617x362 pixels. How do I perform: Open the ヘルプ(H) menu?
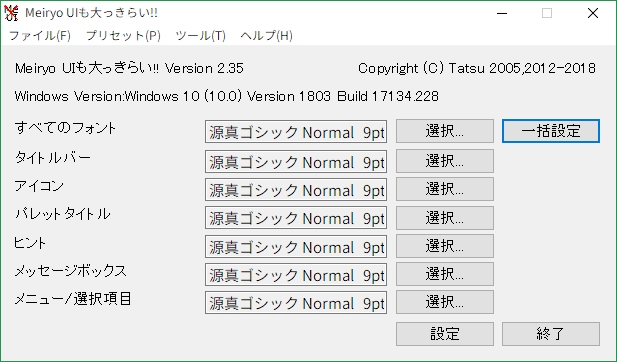[266, 36]
